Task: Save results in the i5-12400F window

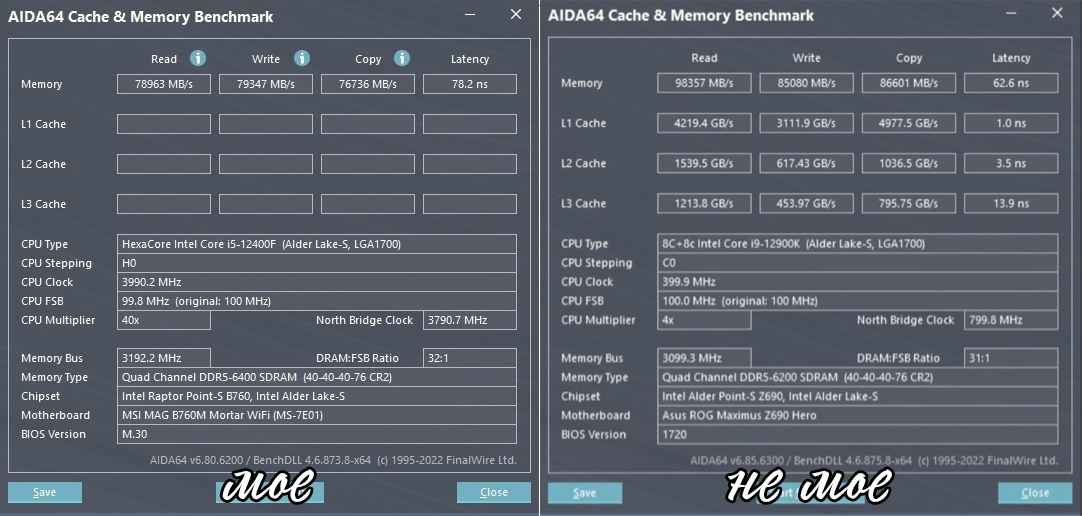Action: (45, 493)
